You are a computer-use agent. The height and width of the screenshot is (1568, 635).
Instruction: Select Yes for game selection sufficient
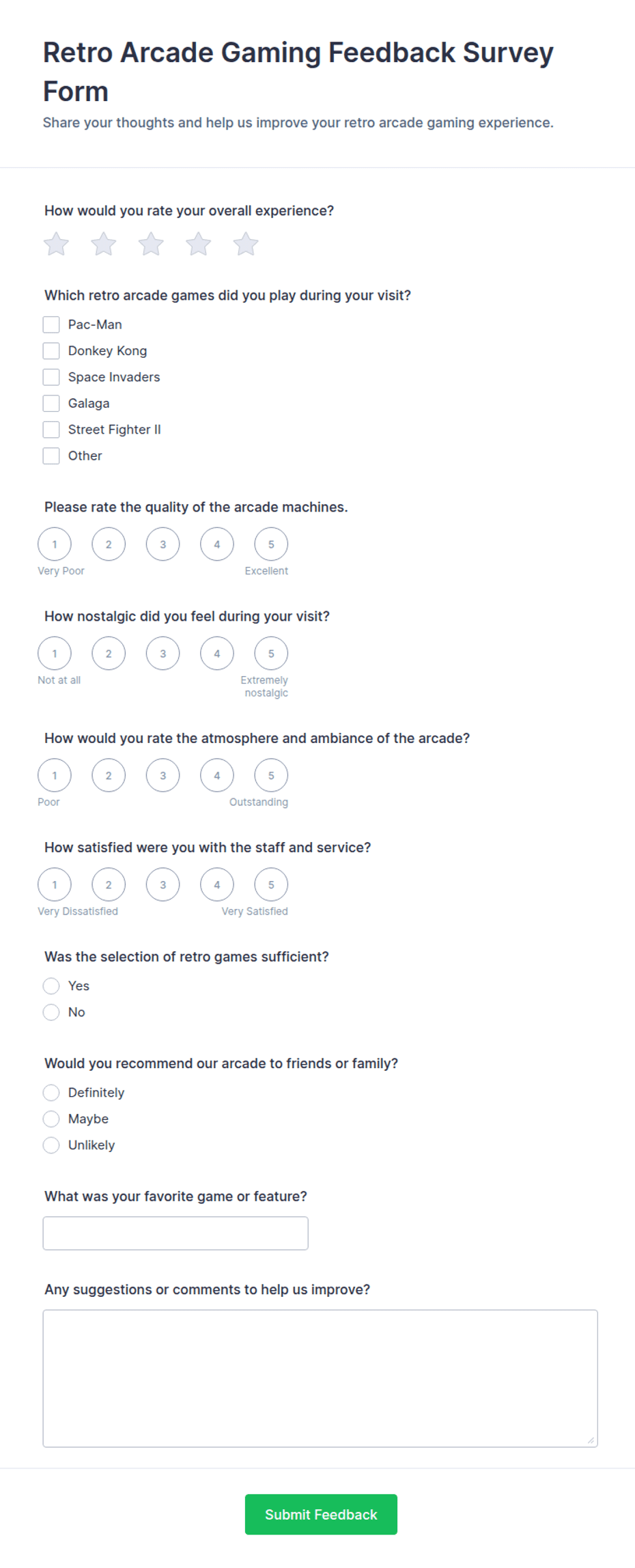[51, 986]
